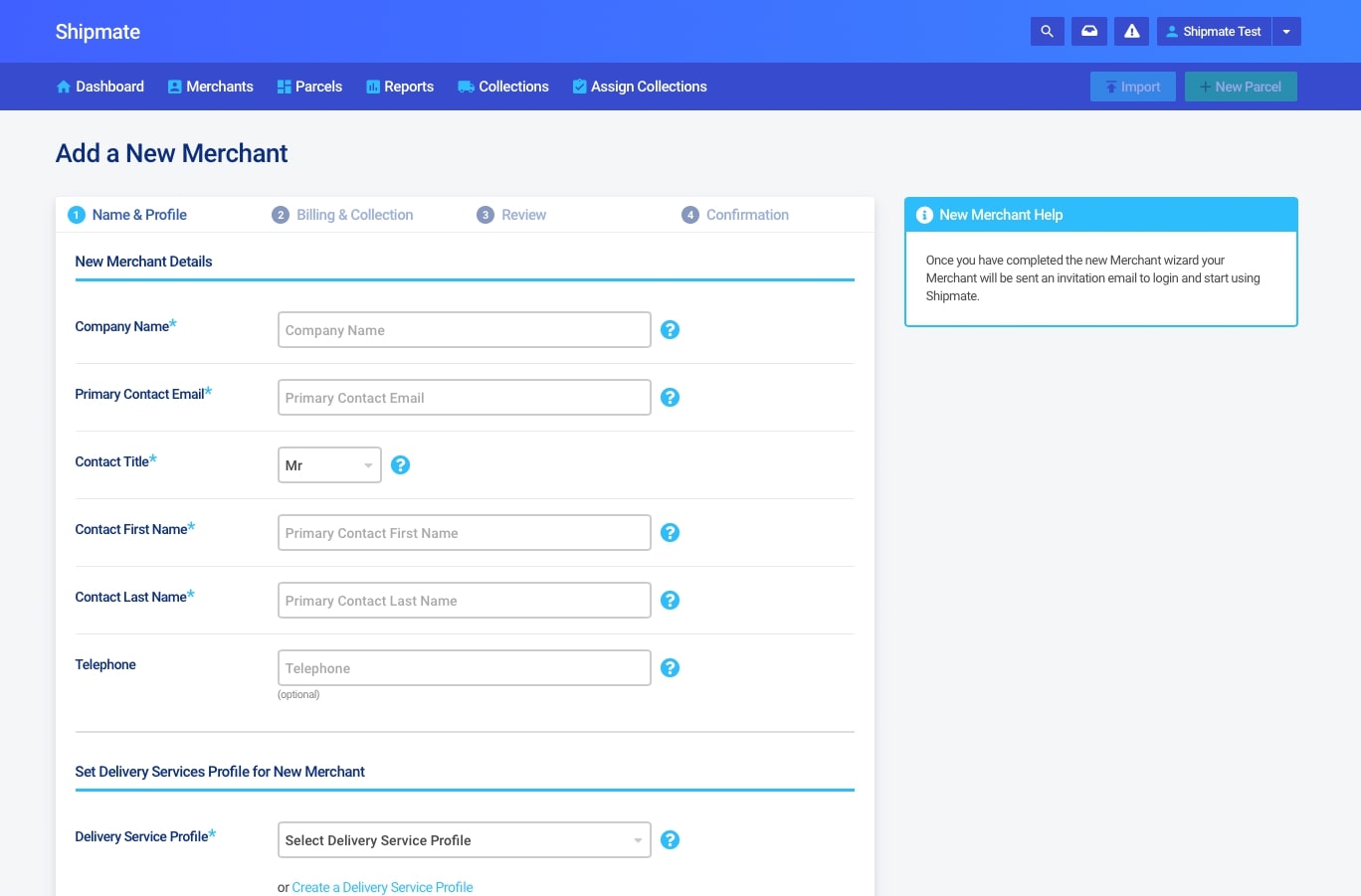This screenshot has width=1361, height=896.
Task: Focus the Primary Contact Last Name field
Action: point(465,601)
